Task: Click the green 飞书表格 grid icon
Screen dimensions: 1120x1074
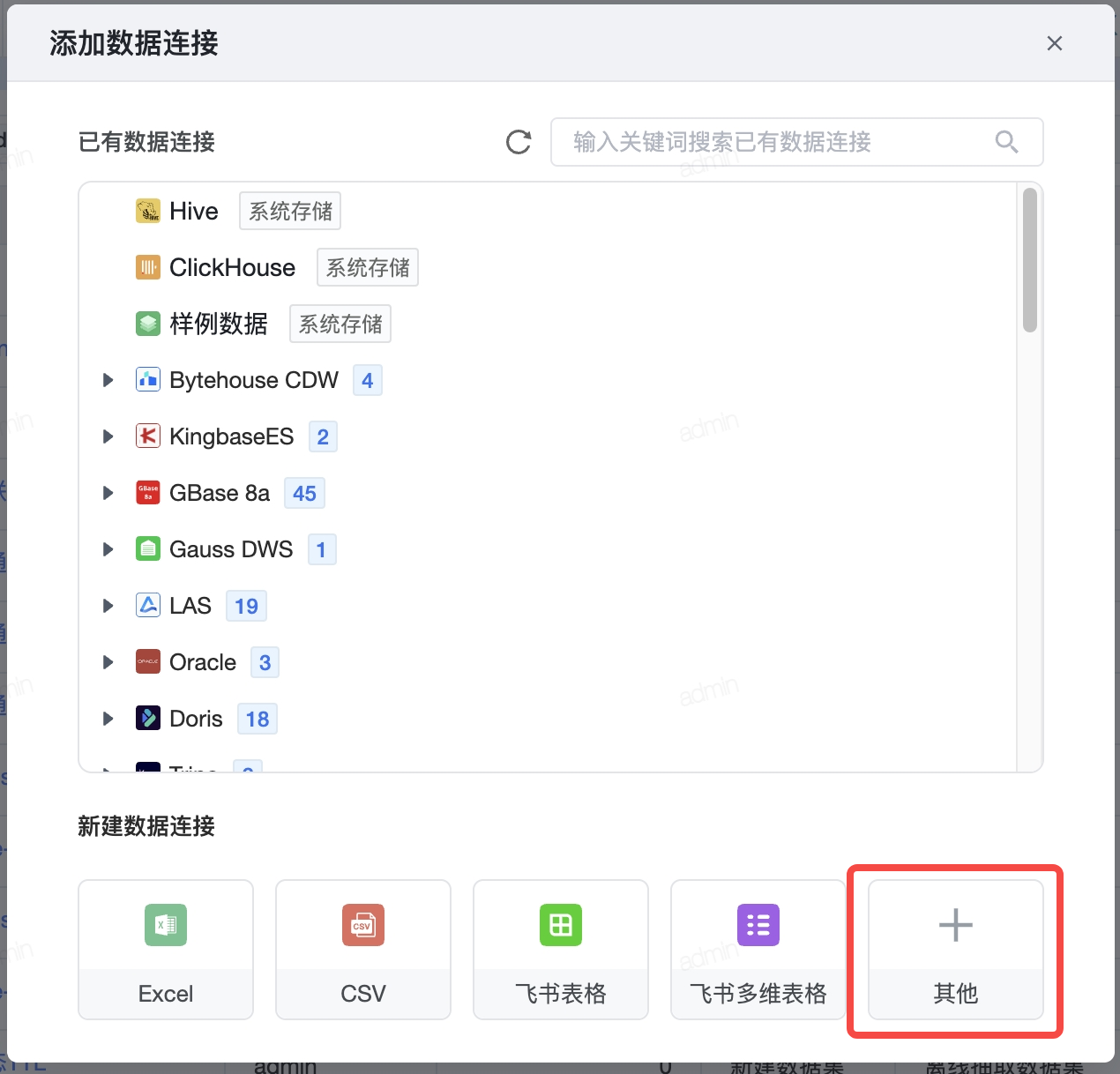Action: 561,925
